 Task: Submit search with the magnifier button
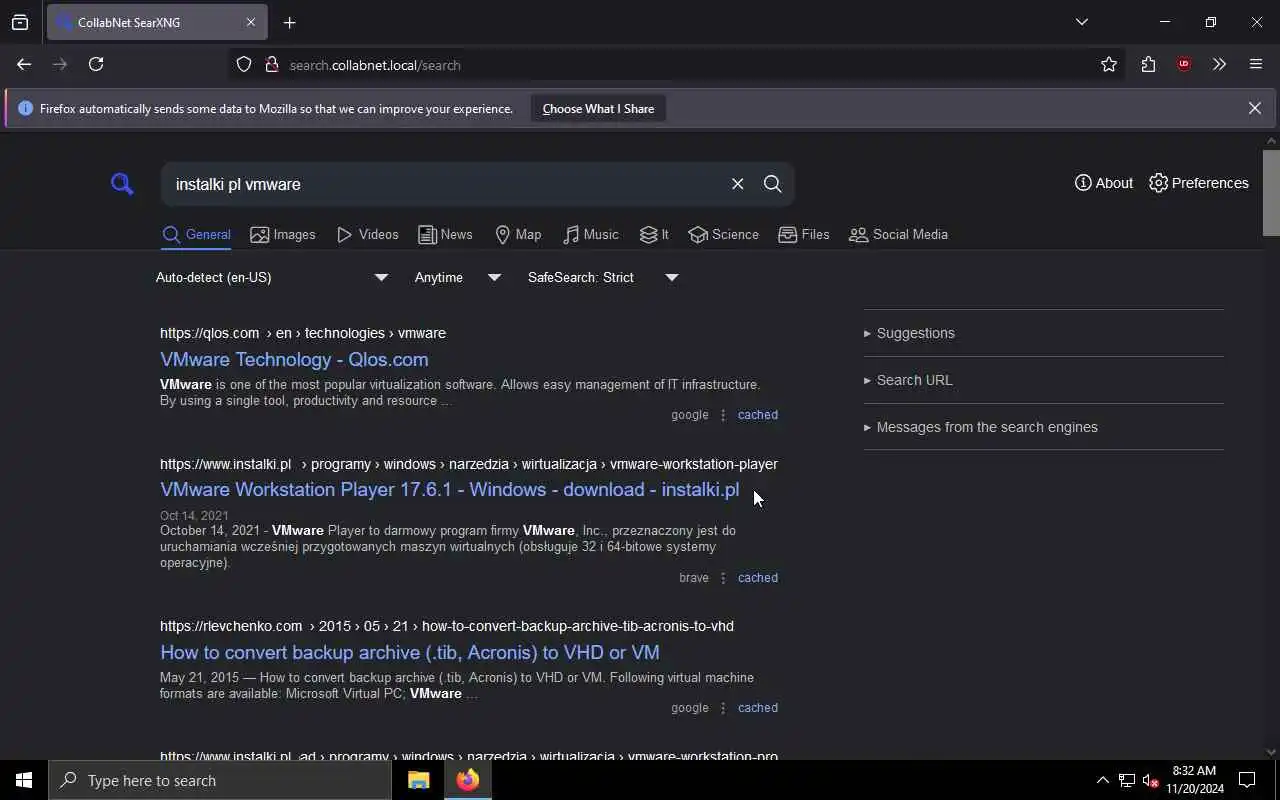click(772, 184)
